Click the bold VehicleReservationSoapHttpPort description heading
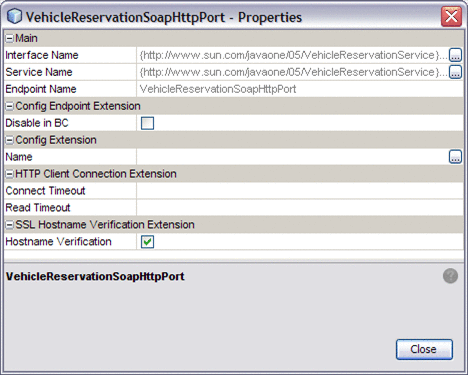468x375 pixels. [x=95, y=276]
